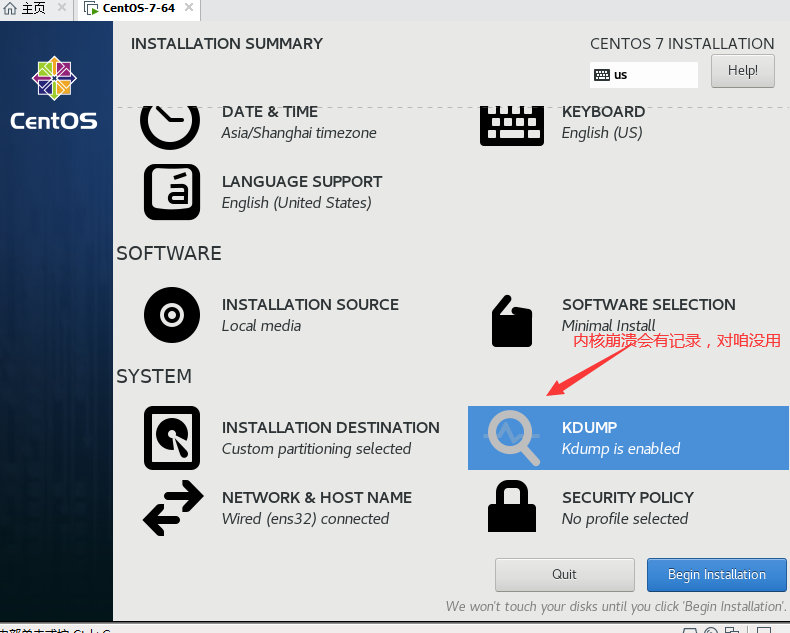The width and height of the screenshot is (790, 633).
Task: Click the 'No profile selected' text
Action: coord(625,519)
